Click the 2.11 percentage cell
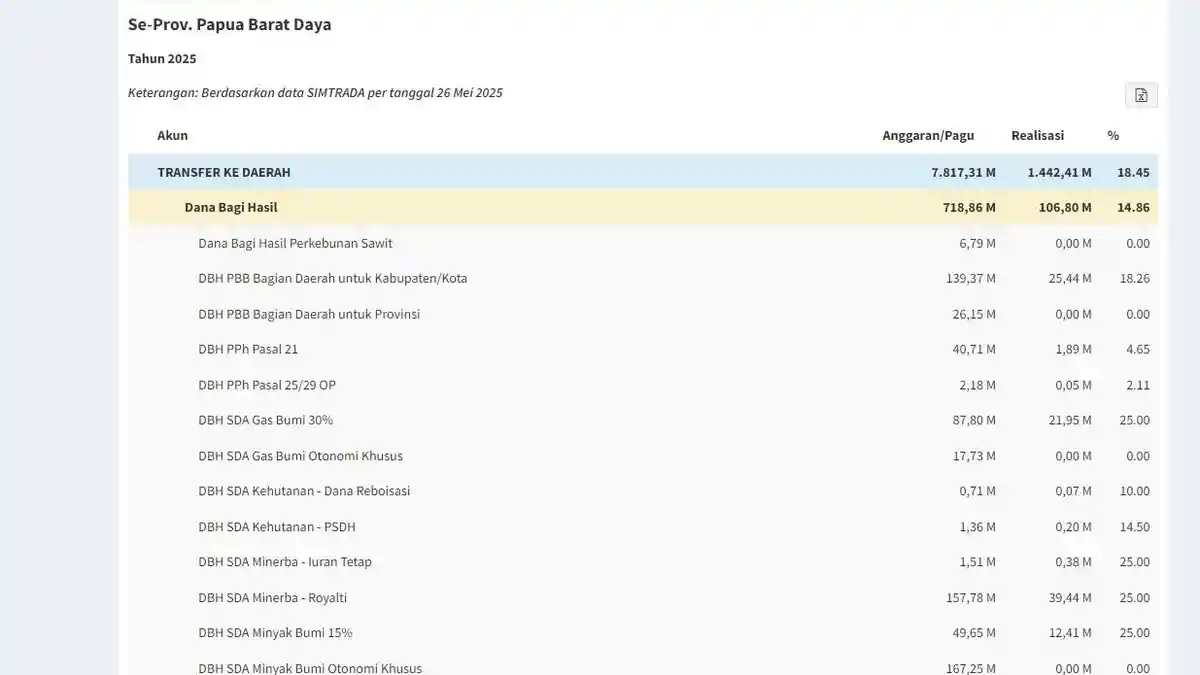 (1137, 385)
